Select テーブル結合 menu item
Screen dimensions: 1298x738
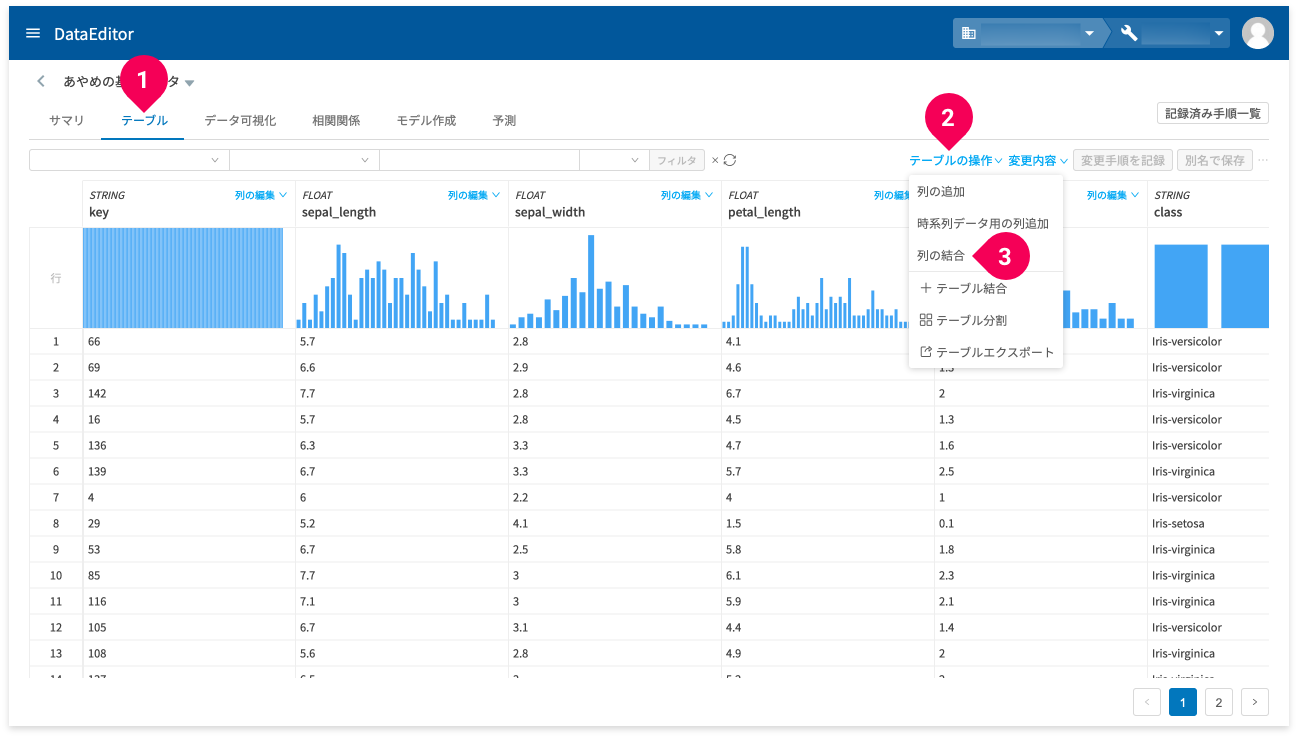pyautogui.click(x=985, y=288)
